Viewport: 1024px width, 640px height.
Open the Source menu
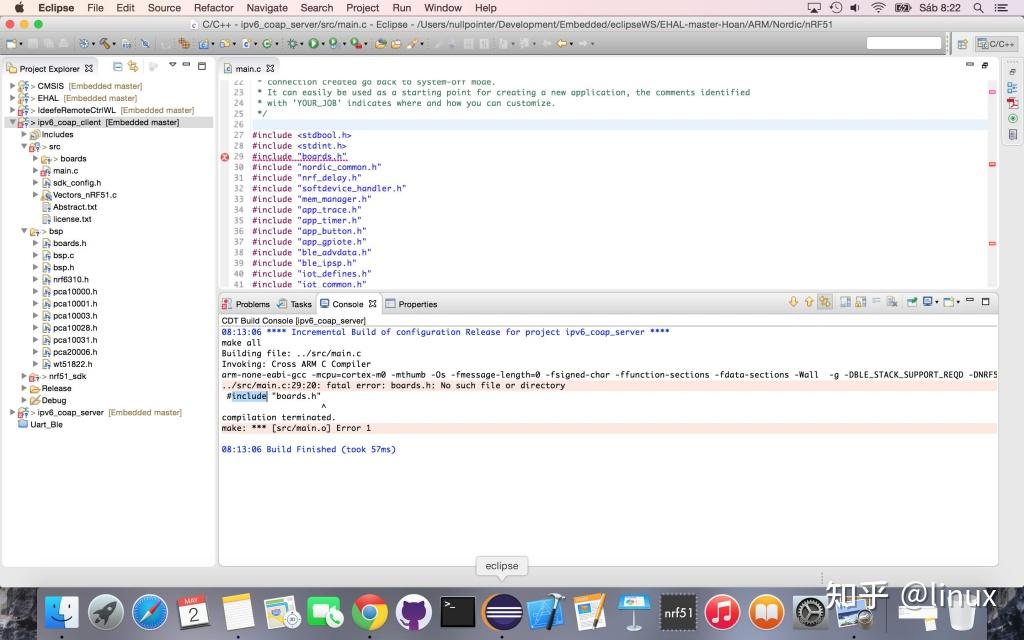164,8
